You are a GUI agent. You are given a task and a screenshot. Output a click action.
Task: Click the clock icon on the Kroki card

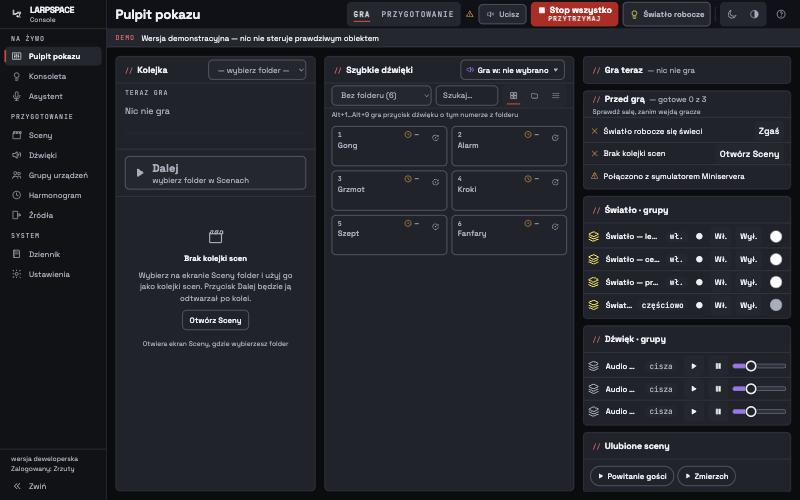tap(528, 179)
